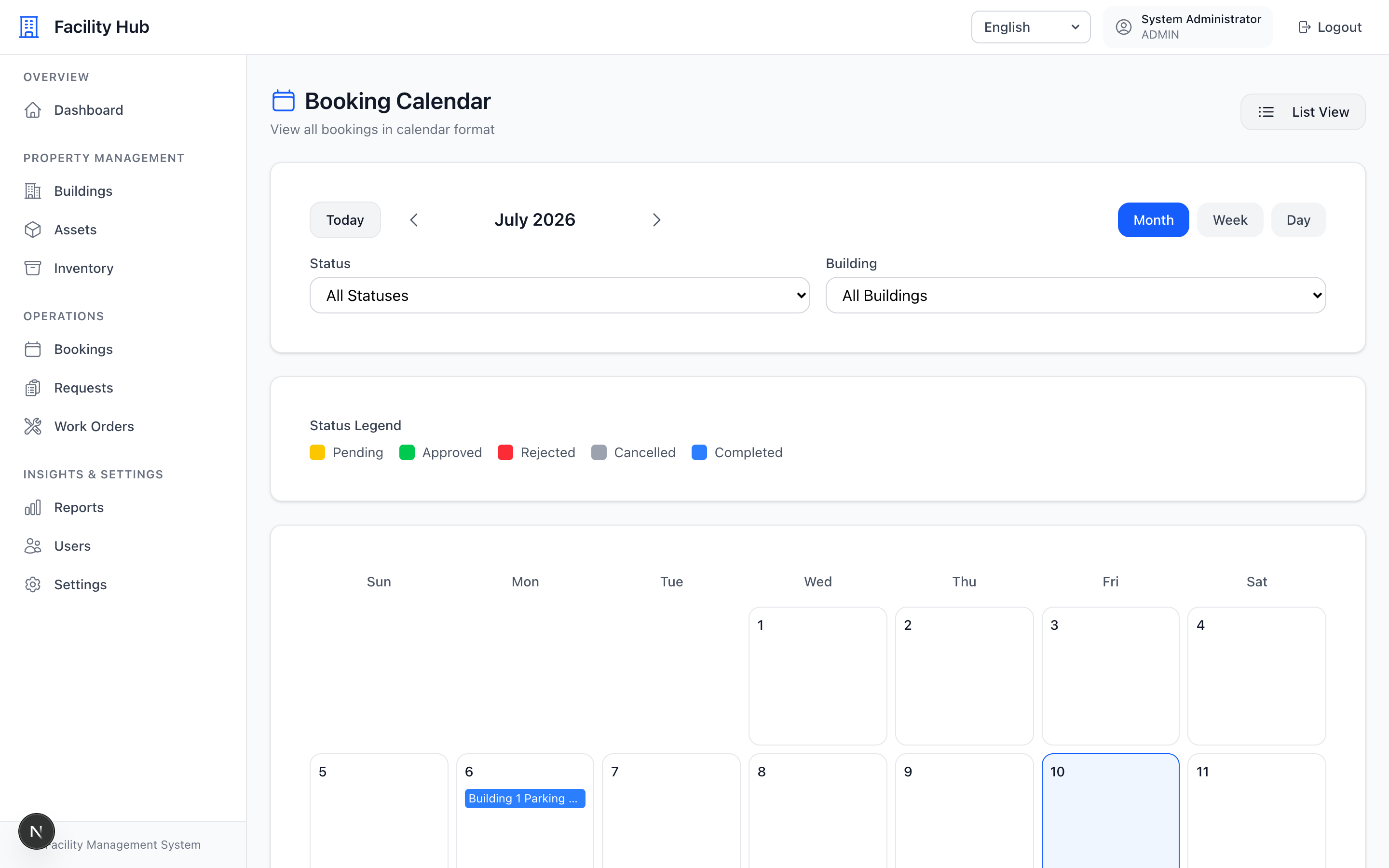Click the Today button
The width and height of the screenshot is (1389, 868).
[345, 220]
